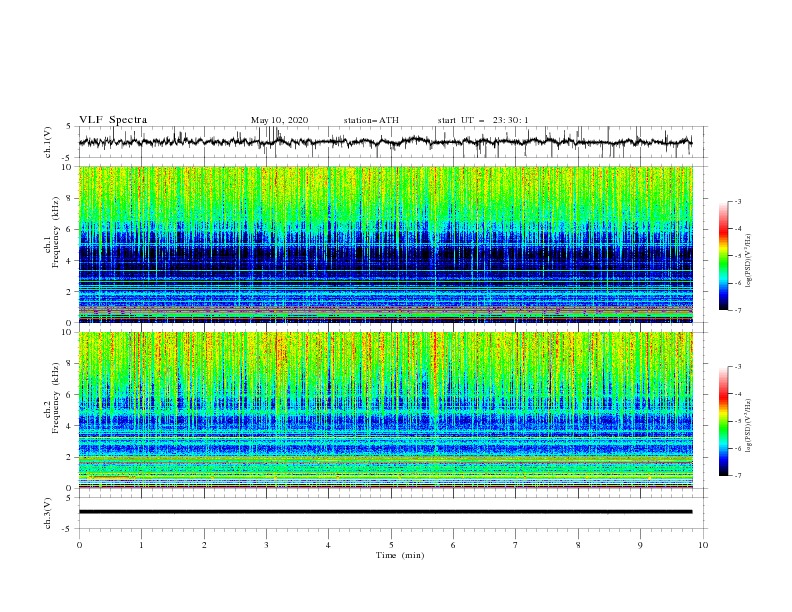The width and height of the screenshot is (792, 612).
Task: Click the "4" kHz tick on ch.2 spectrogram
Action: tap(69, 426)
